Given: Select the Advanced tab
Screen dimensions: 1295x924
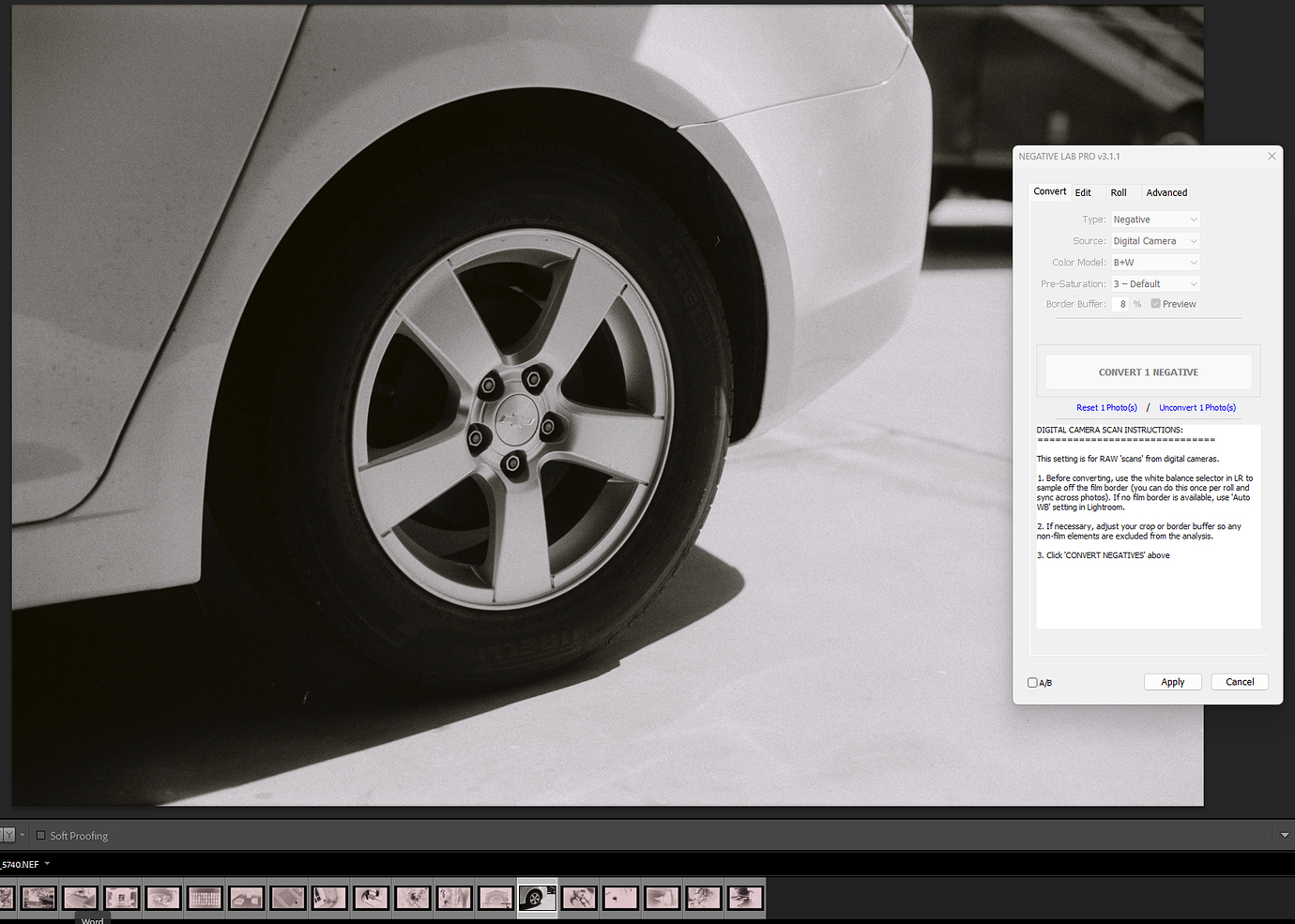Looking at the screenshot, I should coord(1166,192).
